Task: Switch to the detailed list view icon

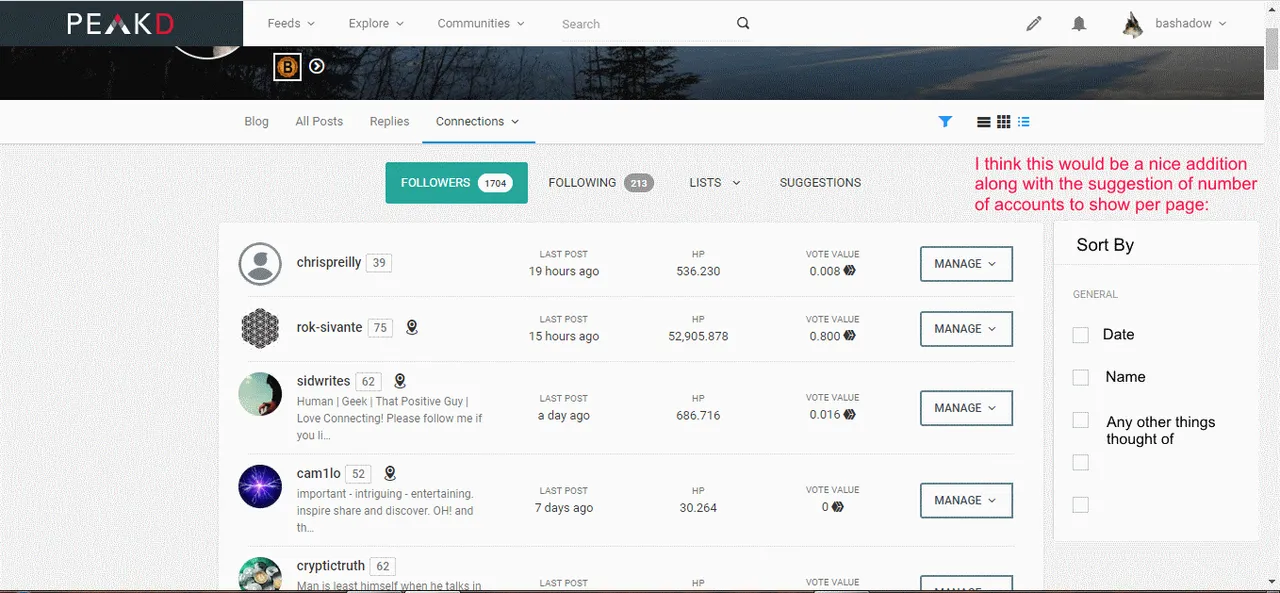Action: click(x=1024, y=122)
